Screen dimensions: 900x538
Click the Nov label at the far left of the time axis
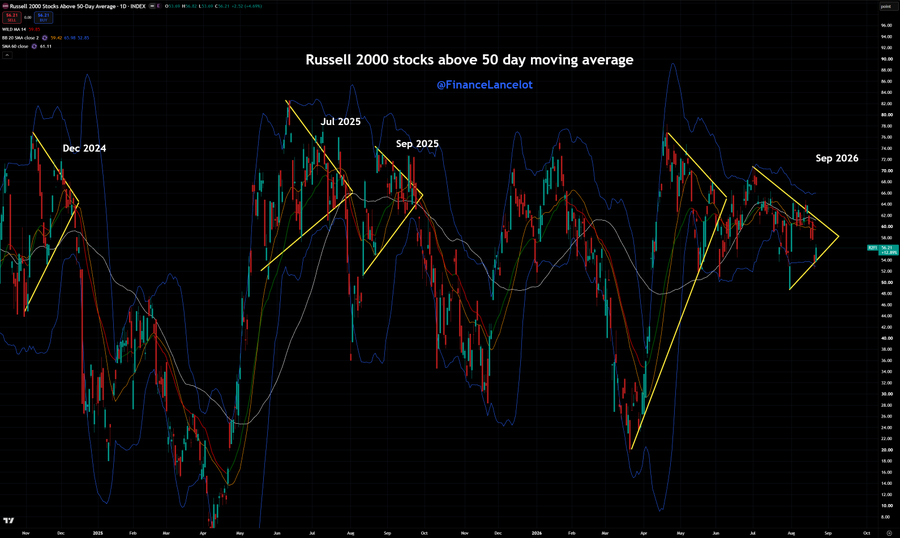tap(25, 533)
